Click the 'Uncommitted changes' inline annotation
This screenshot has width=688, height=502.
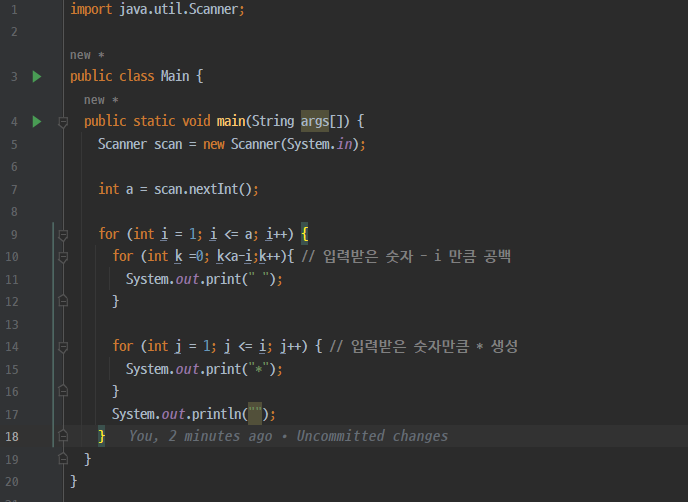pyautogui.click(x=372, y=436)
